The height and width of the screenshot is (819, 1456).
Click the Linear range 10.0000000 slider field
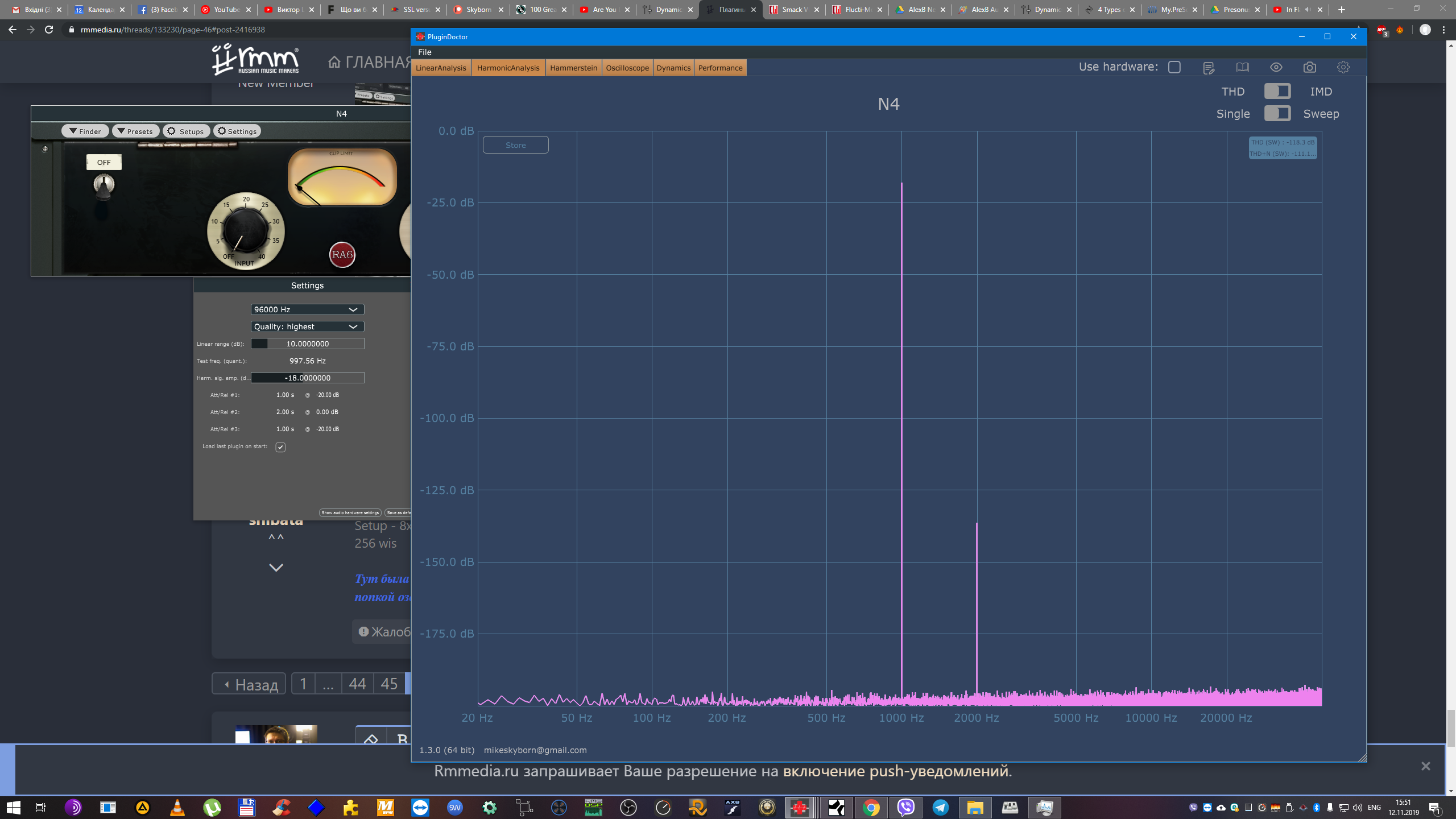click(x=307, y=344)
